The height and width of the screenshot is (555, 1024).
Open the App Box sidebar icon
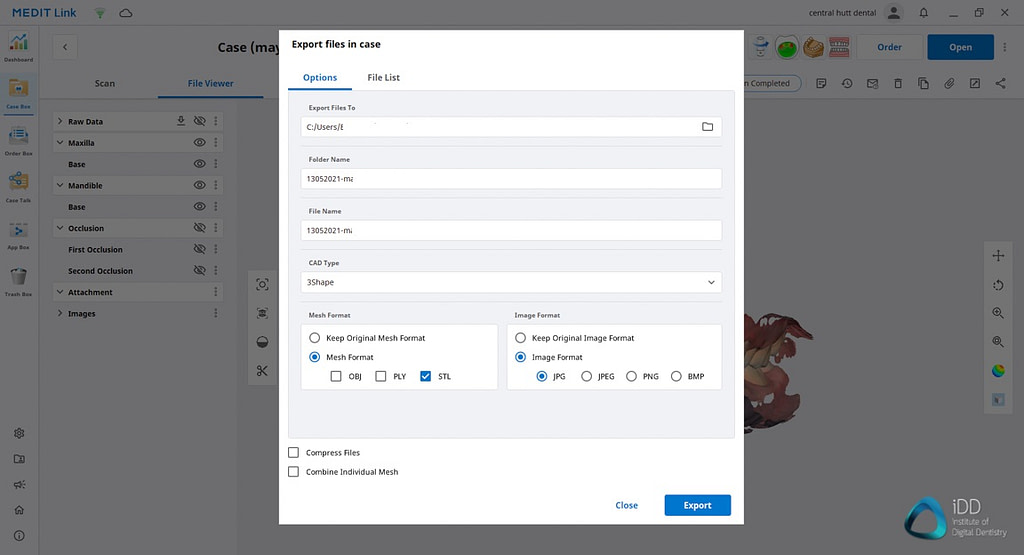tap(18, 232)
